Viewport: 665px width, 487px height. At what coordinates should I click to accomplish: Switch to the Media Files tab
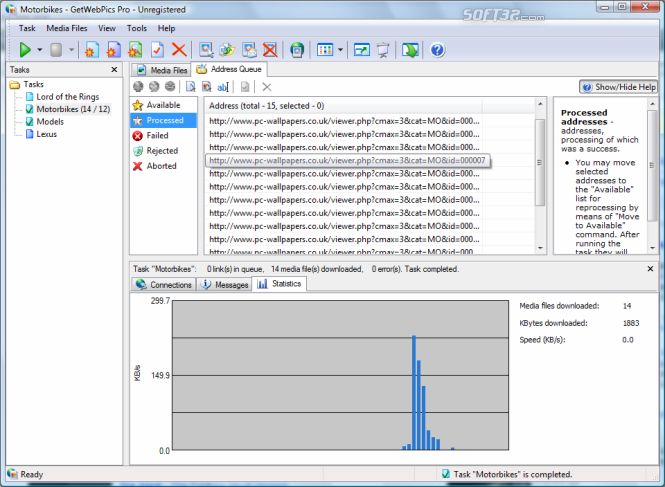pyautogui.click(x=161, y=70)
